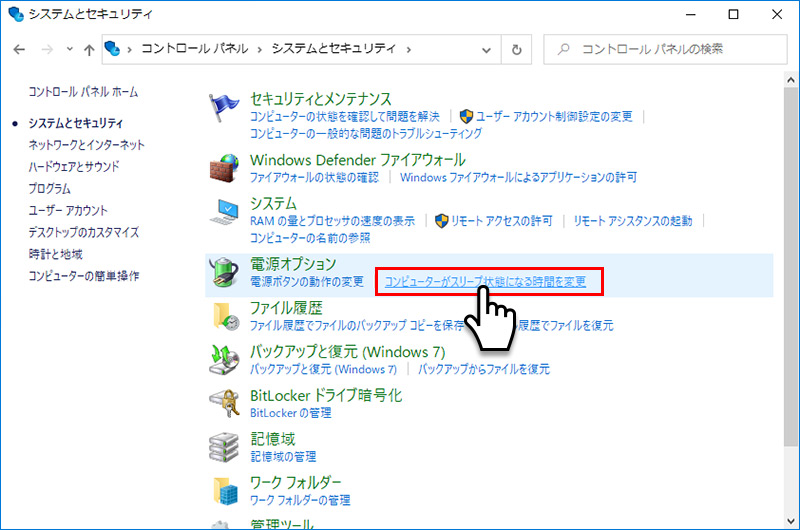Expand chevron after システムとセキュリティ breadcrumb
Screen dimensions: 800x530
coord(409,49)
